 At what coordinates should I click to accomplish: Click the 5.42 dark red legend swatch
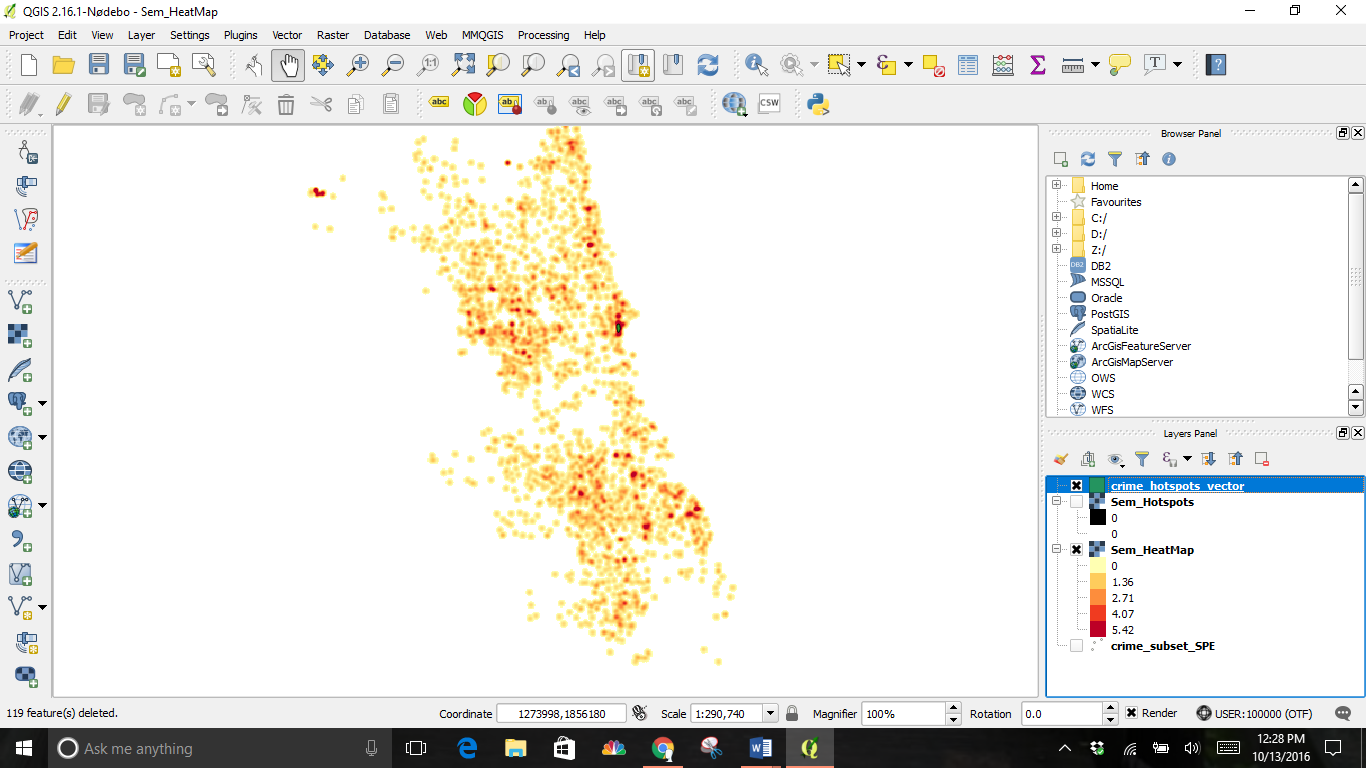1097,630
